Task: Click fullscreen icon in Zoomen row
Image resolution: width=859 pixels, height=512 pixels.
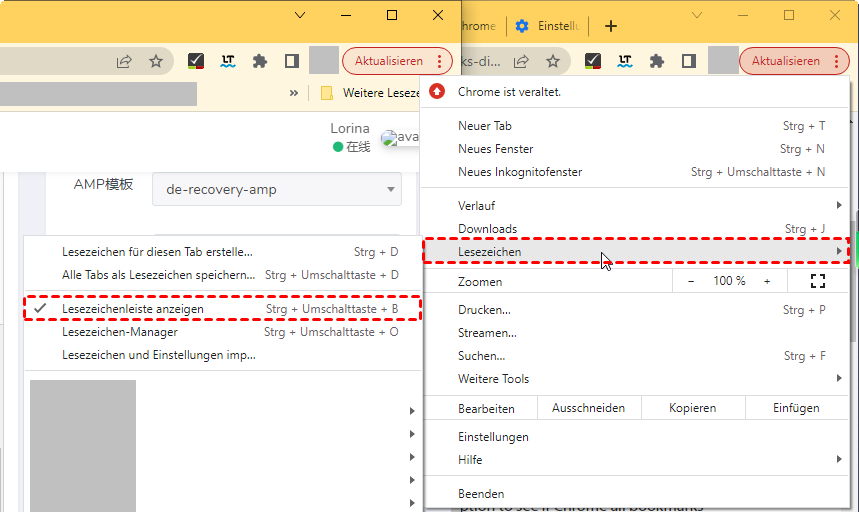Action: click(818, 281)
